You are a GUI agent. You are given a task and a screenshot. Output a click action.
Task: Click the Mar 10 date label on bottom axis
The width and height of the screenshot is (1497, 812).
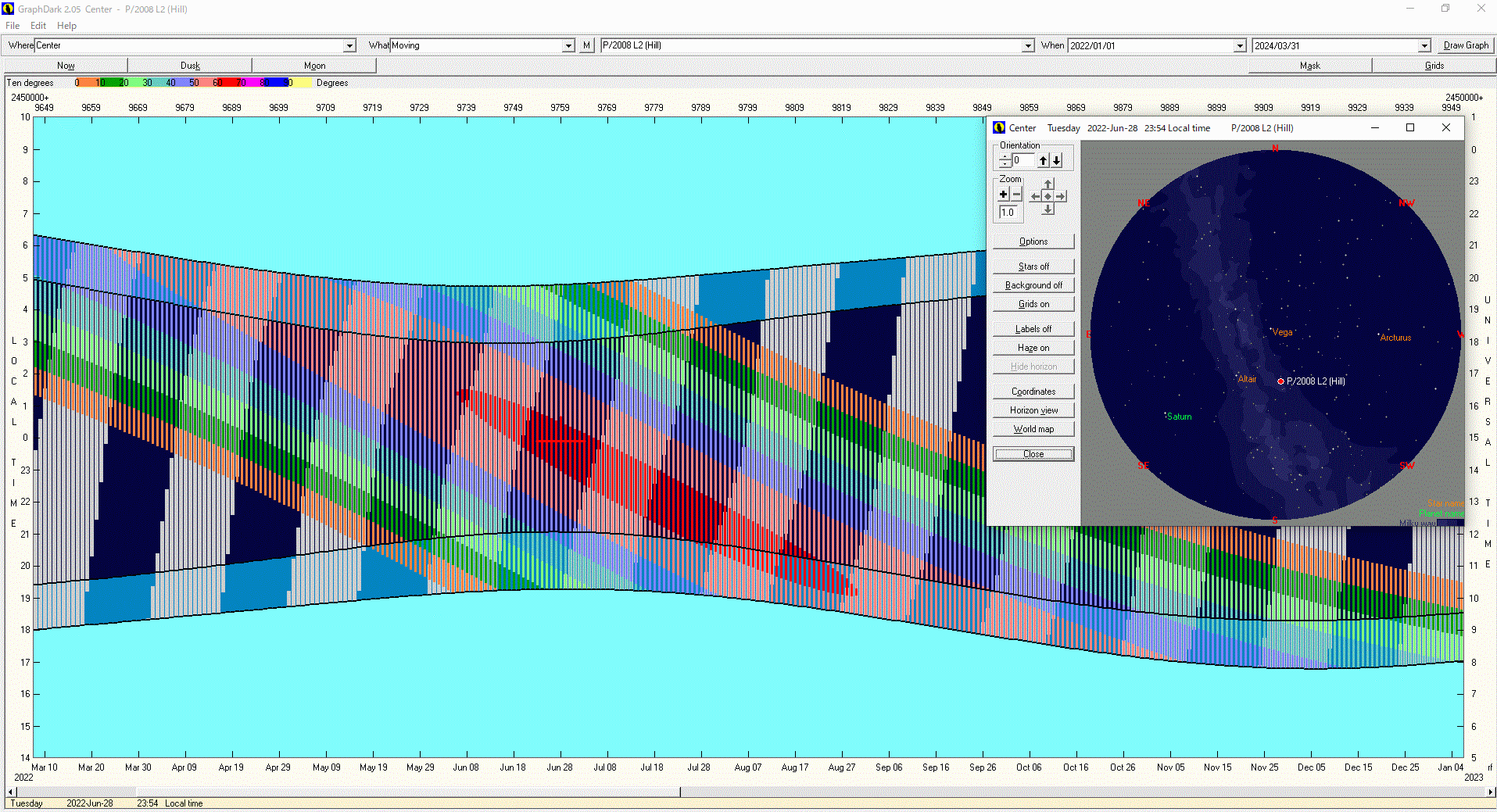point(45,767)
